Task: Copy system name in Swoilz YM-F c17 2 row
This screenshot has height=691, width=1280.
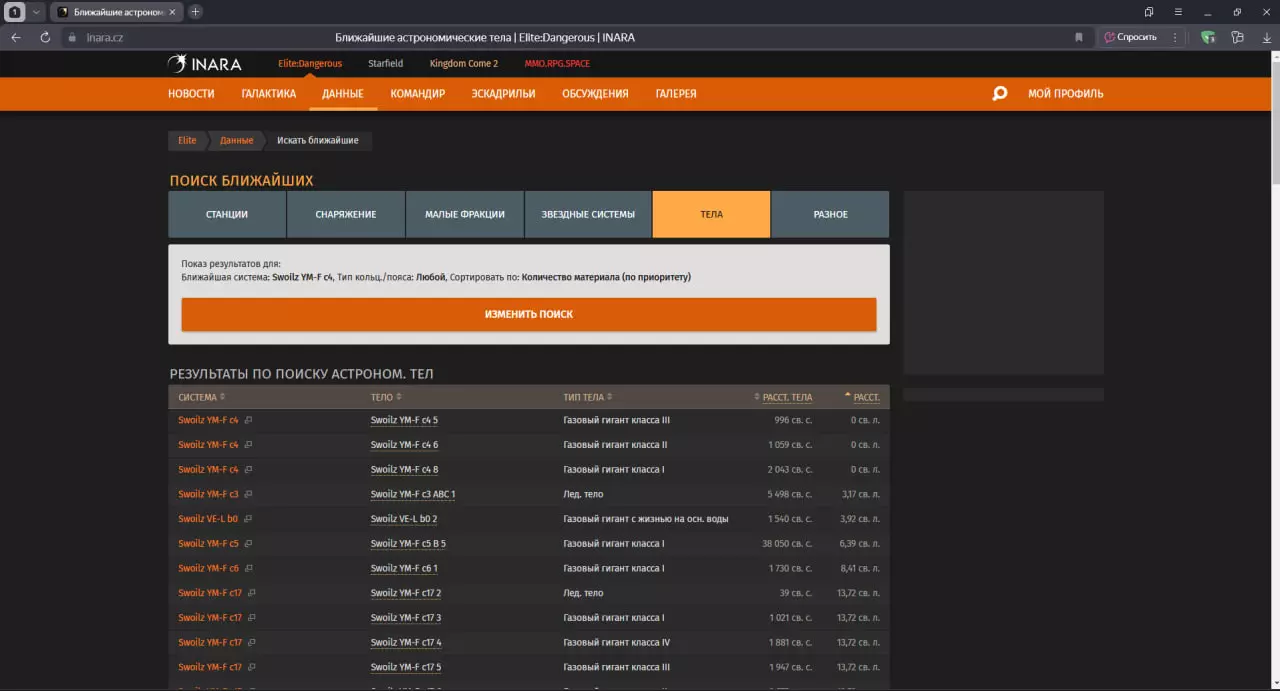Action: click(252, 593)
